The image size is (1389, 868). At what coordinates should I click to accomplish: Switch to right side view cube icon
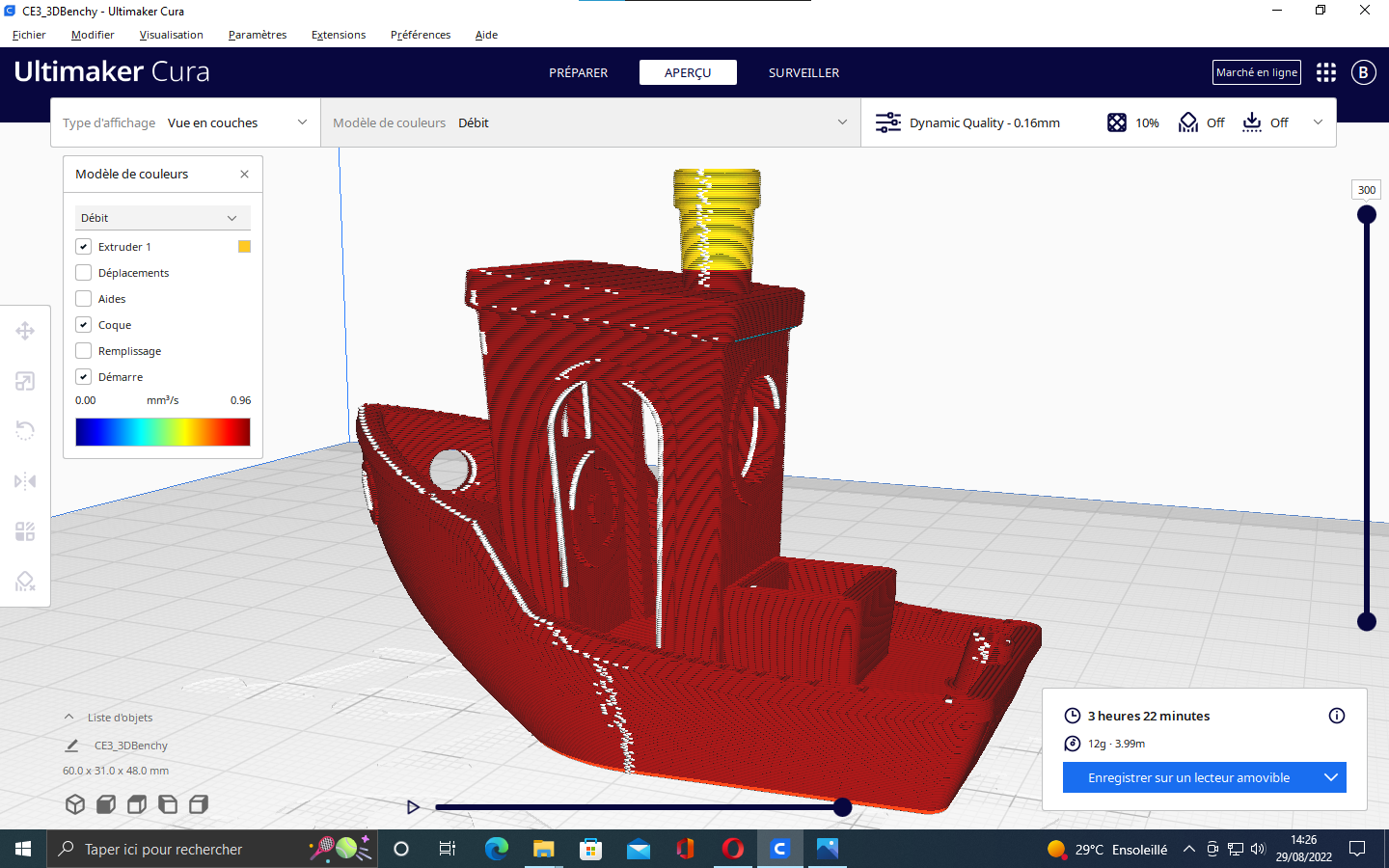pos(199,804)
